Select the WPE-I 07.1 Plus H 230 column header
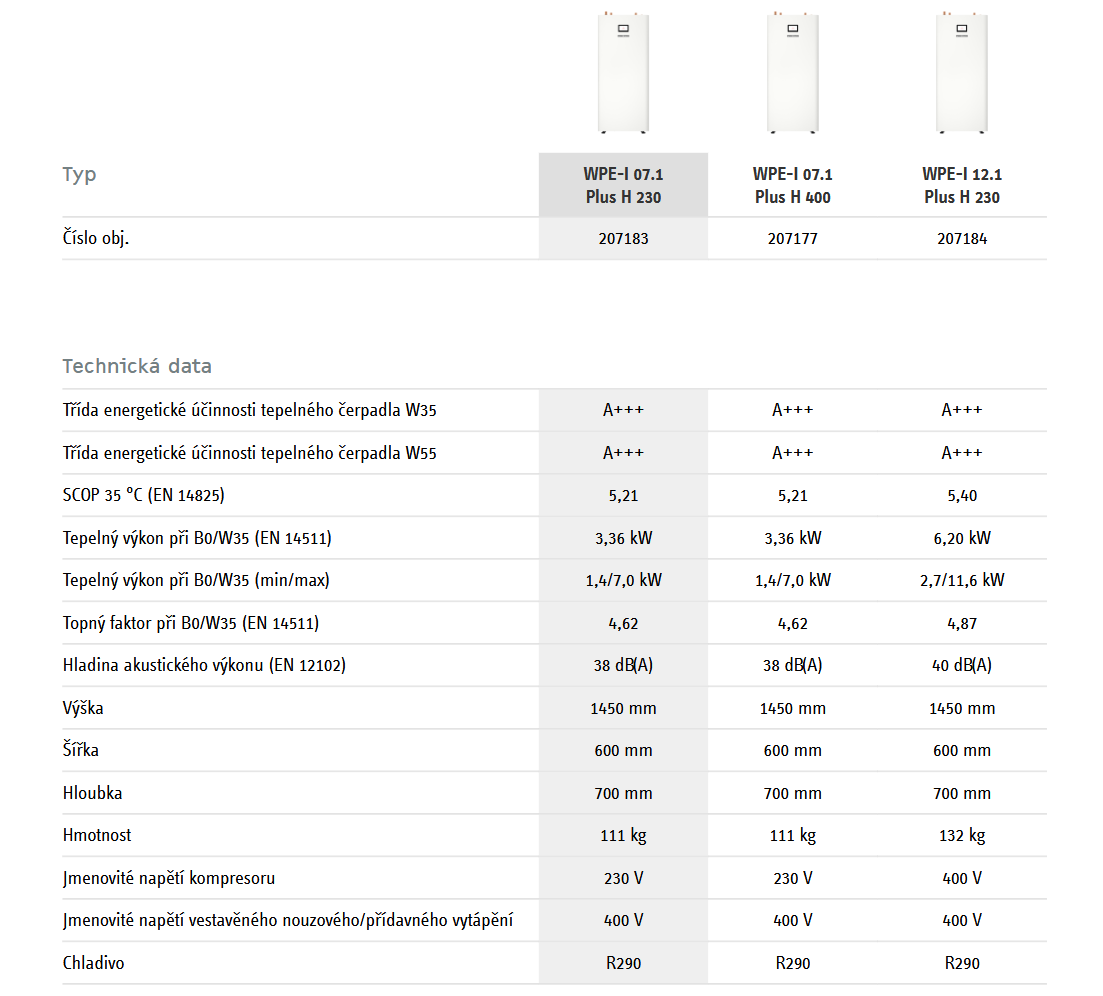 coord(623,185)
